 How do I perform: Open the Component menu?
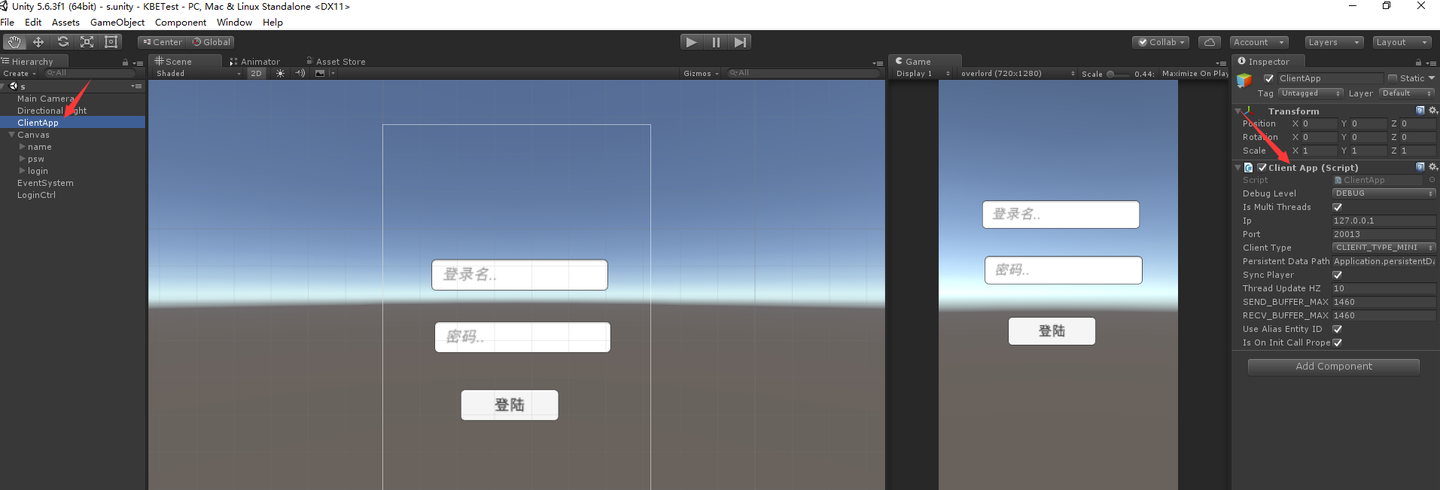180,22
